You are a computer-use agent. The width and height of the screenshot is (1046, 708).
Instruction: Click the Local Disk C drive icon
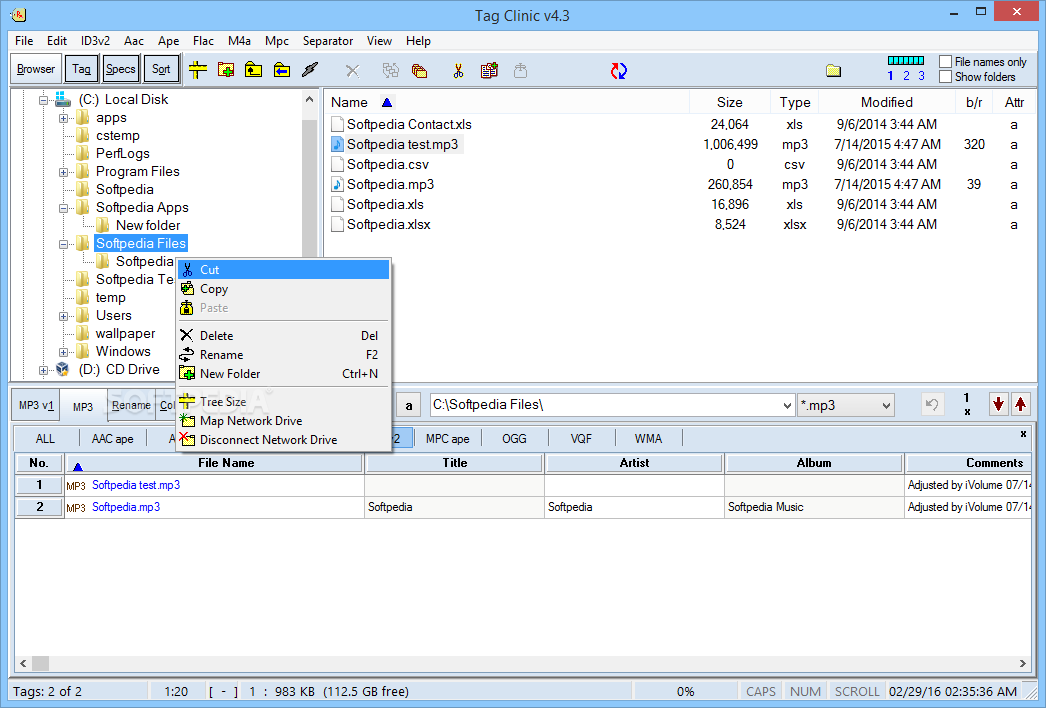(x=63, y=99)
